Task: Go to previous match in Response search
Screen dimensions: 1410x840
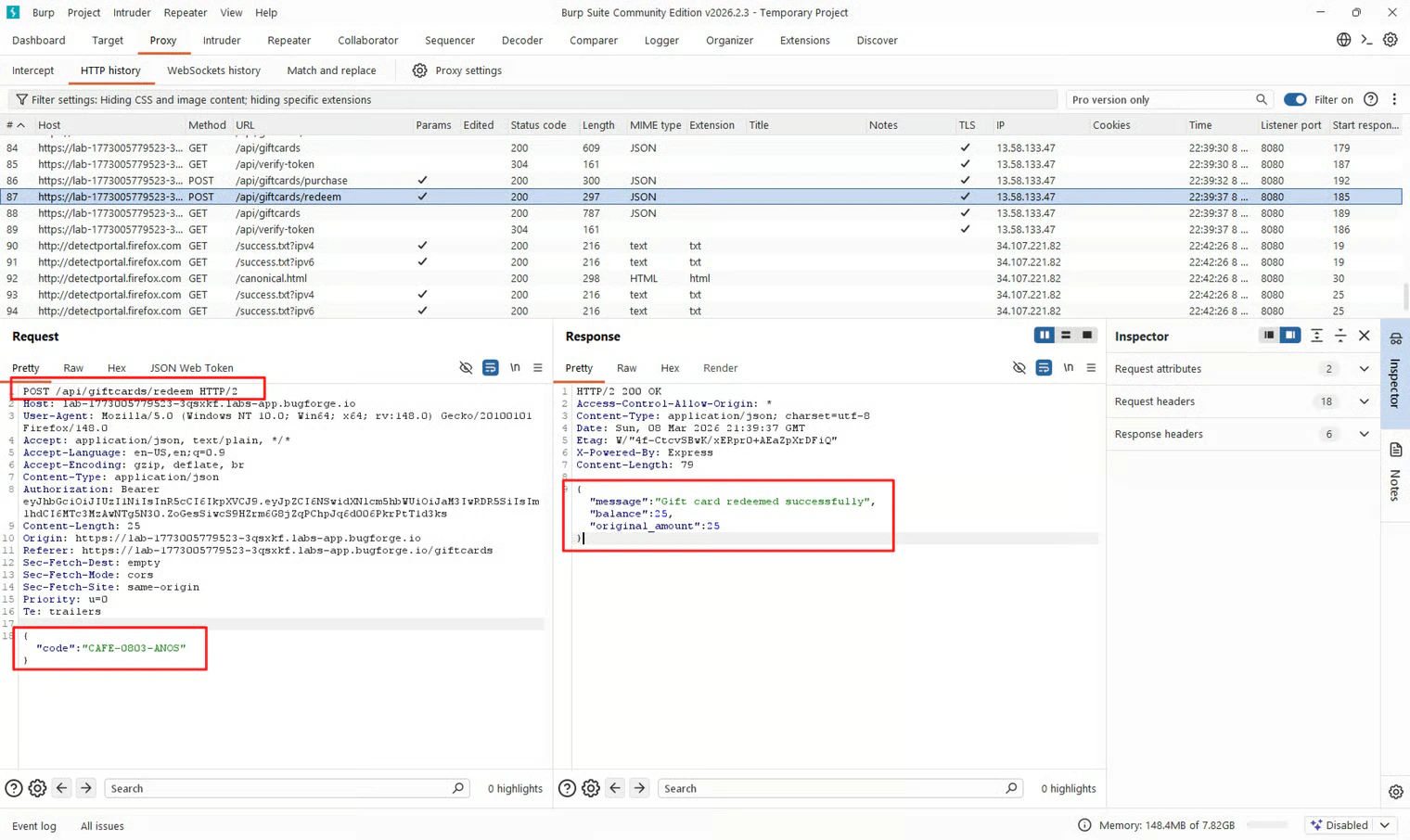Action: (615, 788)
